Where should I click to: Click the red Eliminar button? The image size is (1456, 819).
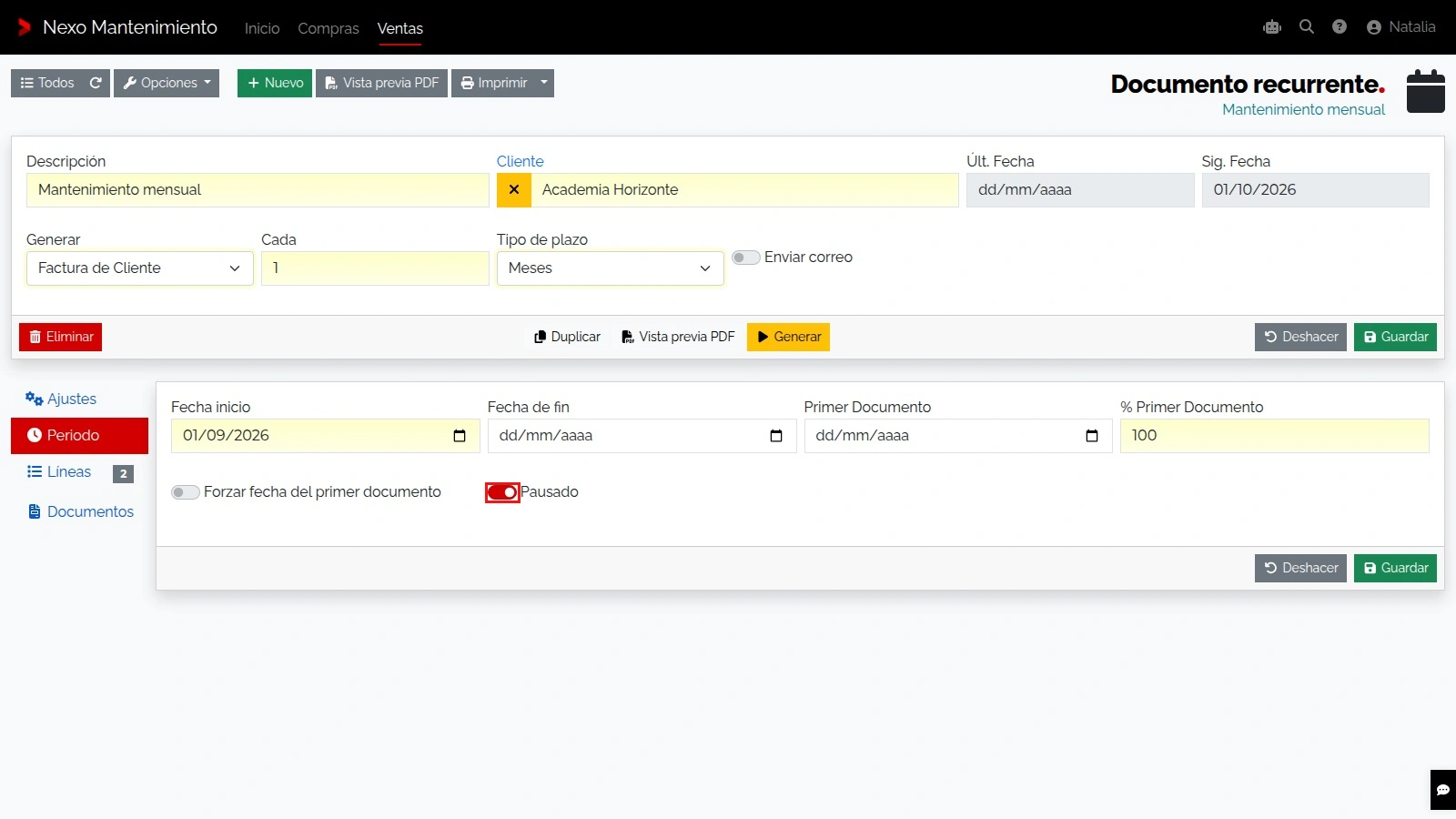(x=60, y=337)
